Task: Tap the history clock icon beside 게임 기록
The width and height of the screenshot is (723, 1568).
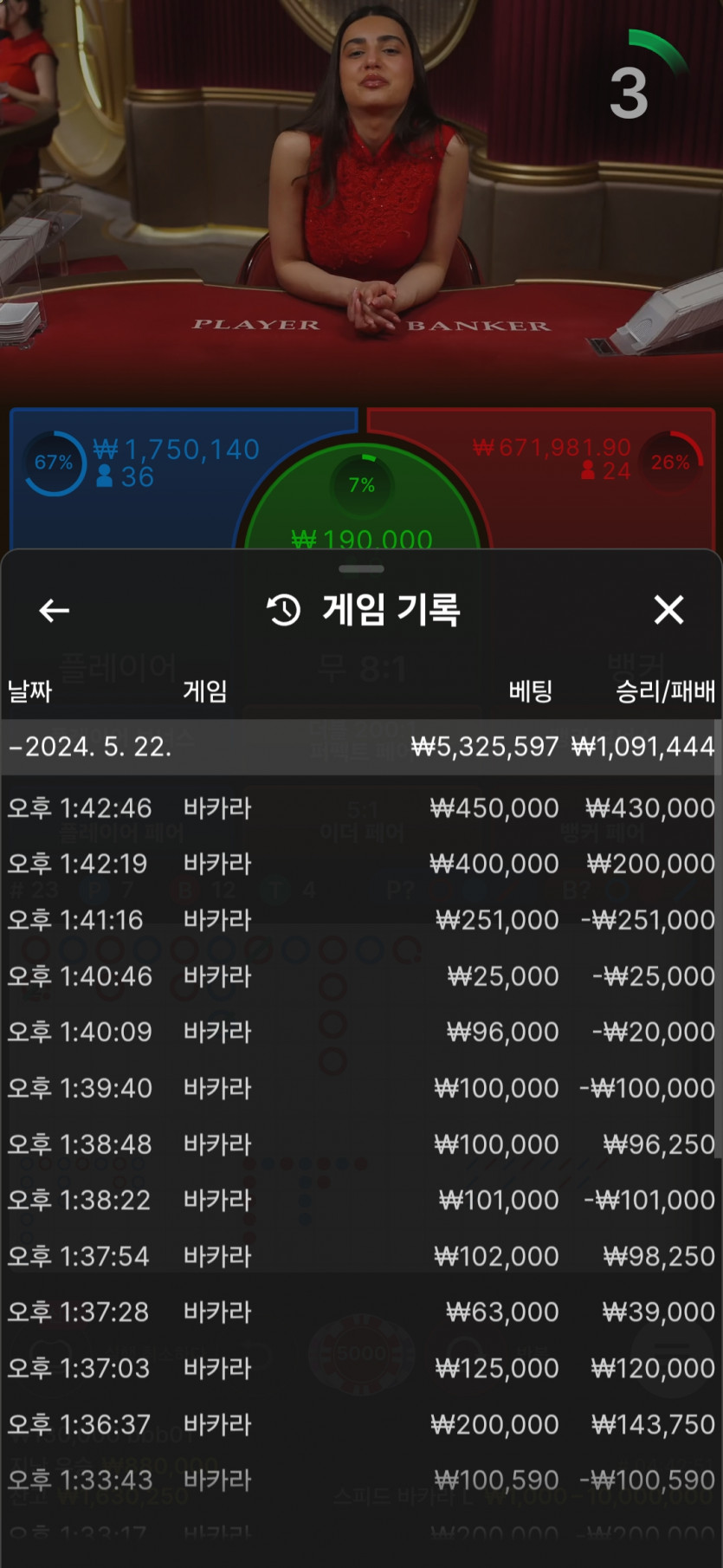Action: pos(284,610)
